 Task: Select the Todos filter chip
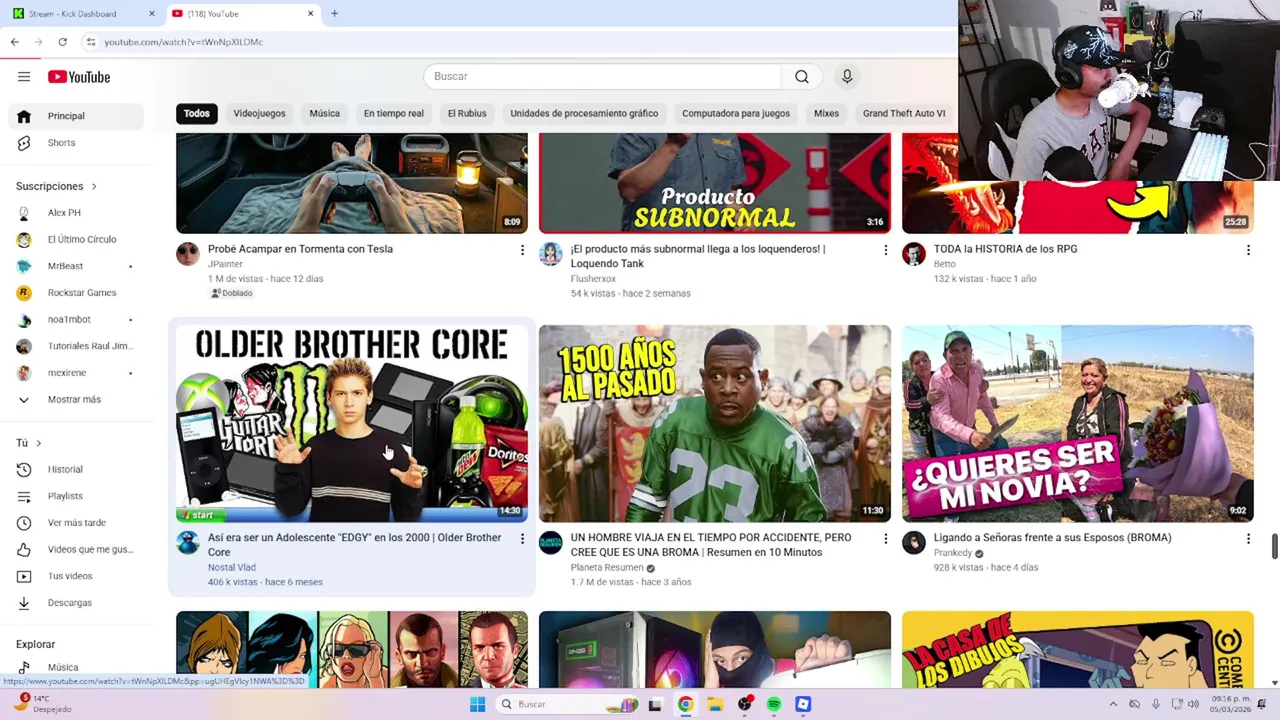point(197,113)
